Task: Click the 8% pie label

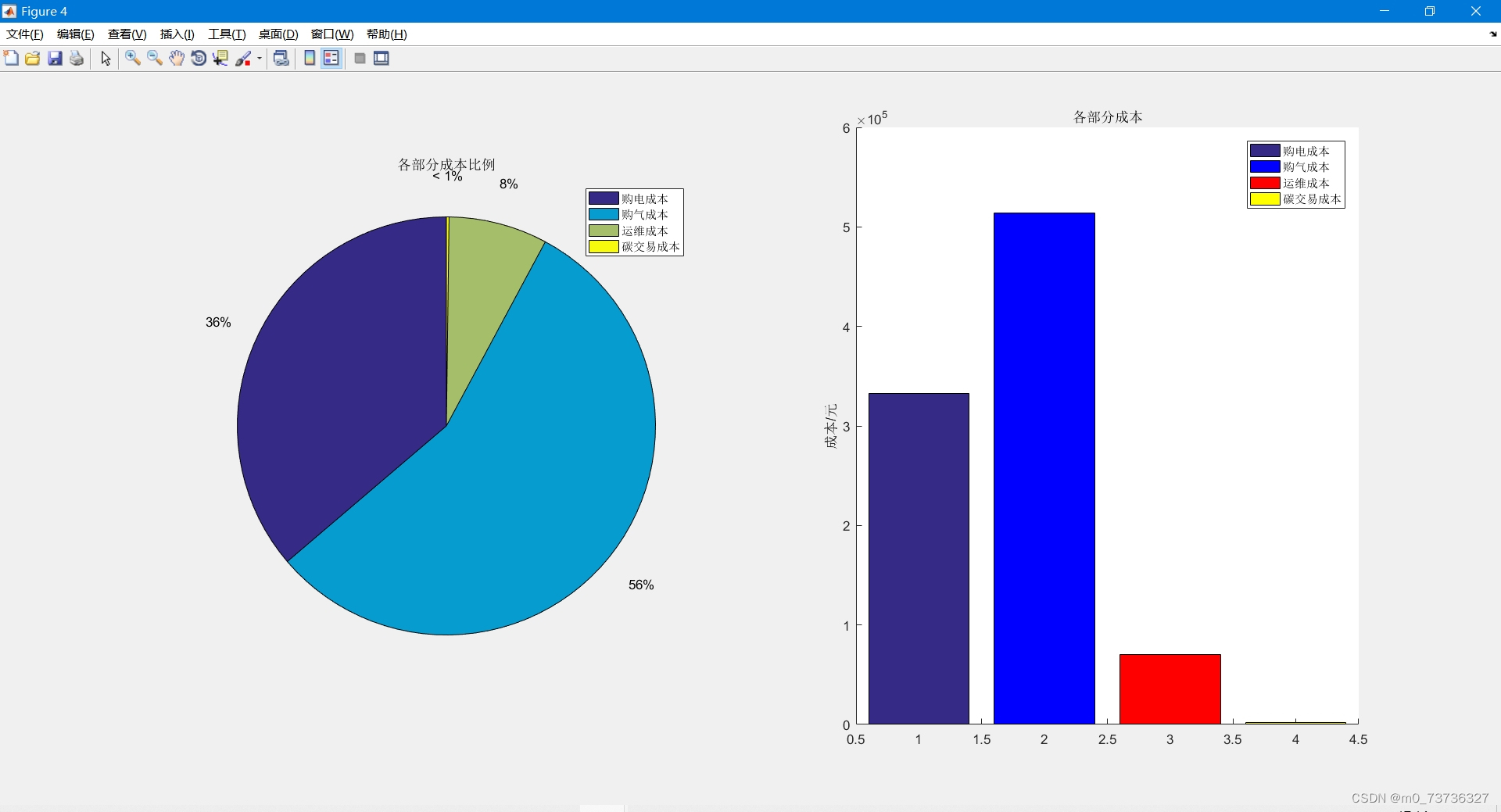Action: point(509,184)
